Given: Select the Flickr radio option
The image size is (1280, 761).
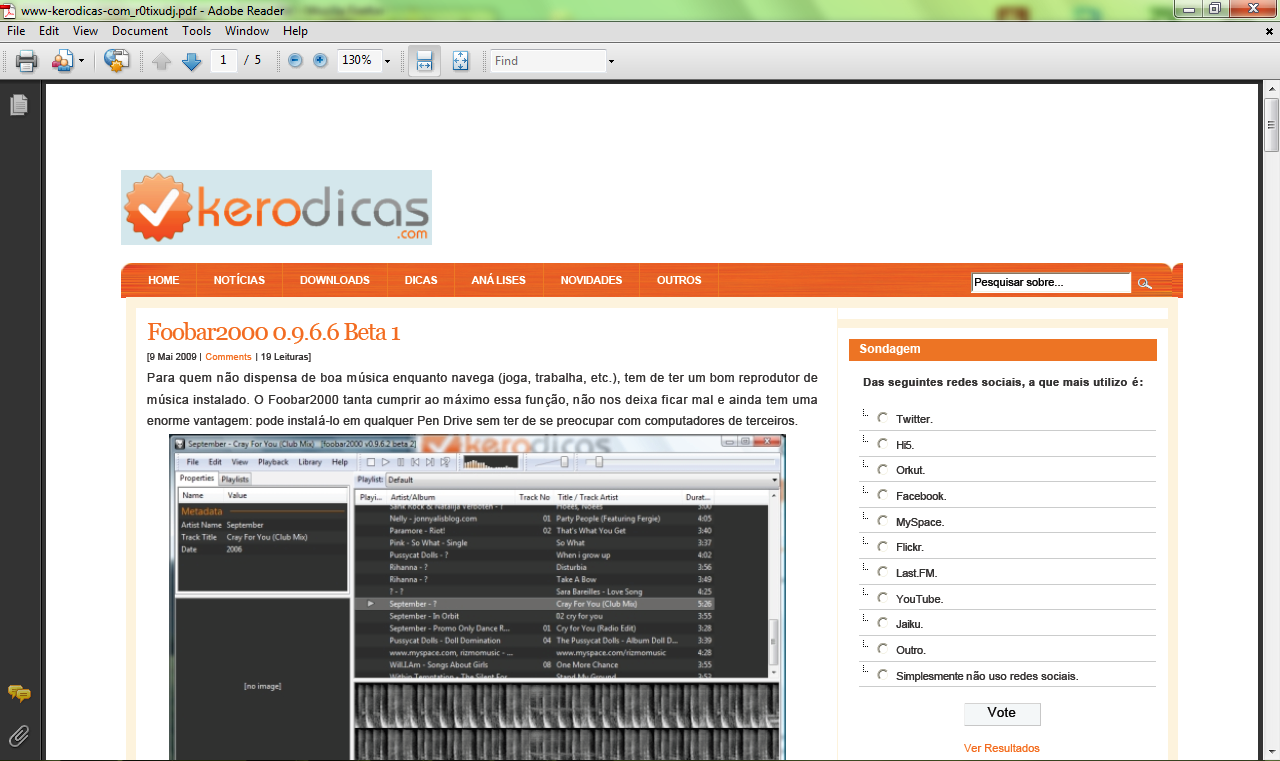Looking at the screenshot, I should point(882,547).
